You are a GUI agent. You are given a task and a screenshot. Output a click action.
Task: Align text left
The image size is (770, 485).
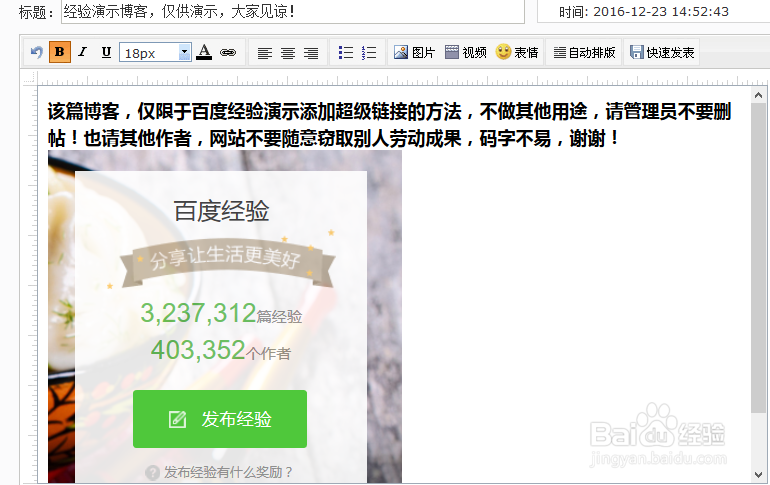click(x=265, y=53)
